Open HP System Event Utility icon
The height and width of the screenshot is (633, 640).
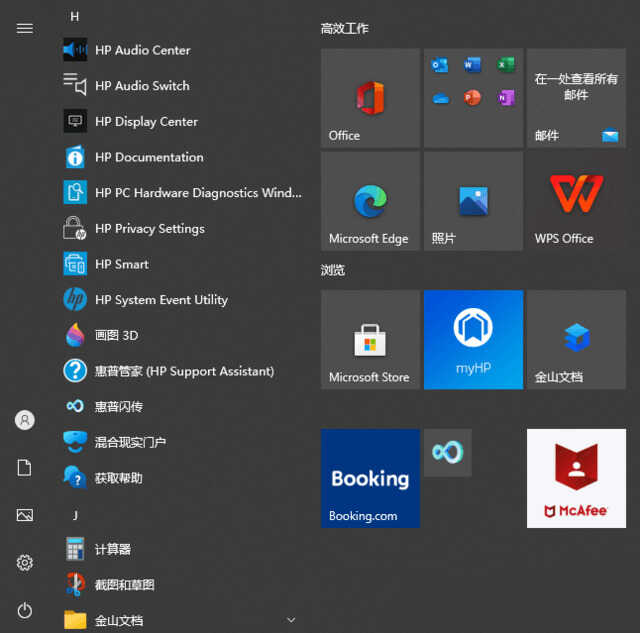75,300
